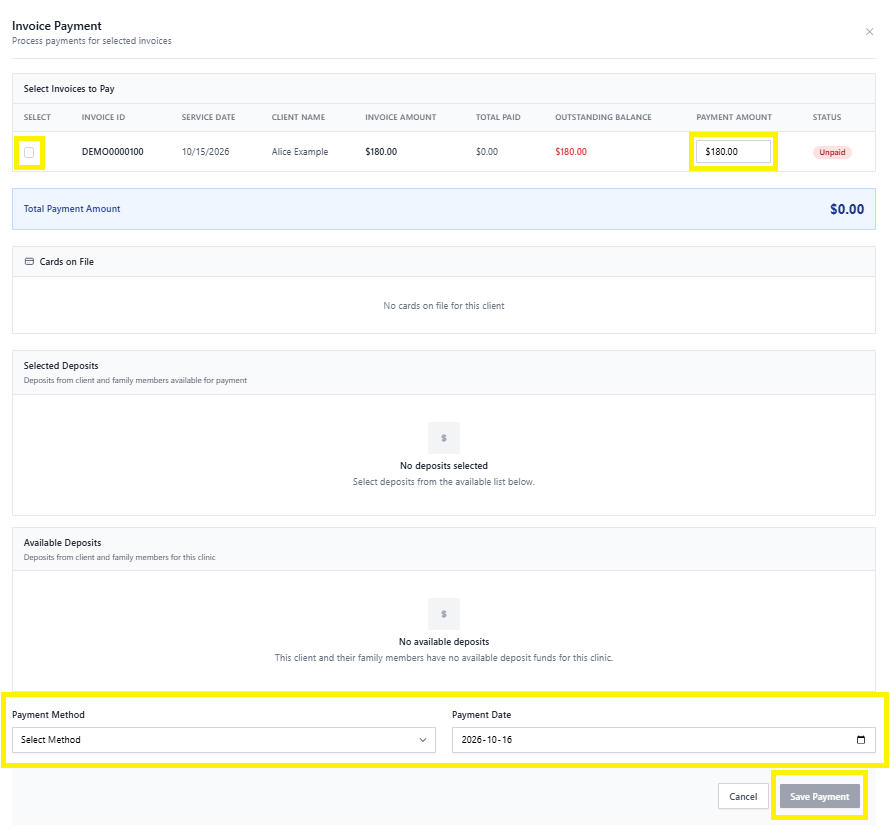Open the calendar picker icon
The width and height of the screenshot is (890, 839).
point(860,740)
